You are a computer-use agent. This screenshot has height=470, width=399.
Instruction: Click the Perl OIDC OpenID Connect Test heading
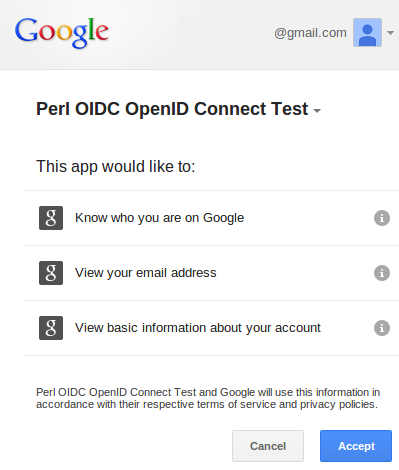point(172,109)
